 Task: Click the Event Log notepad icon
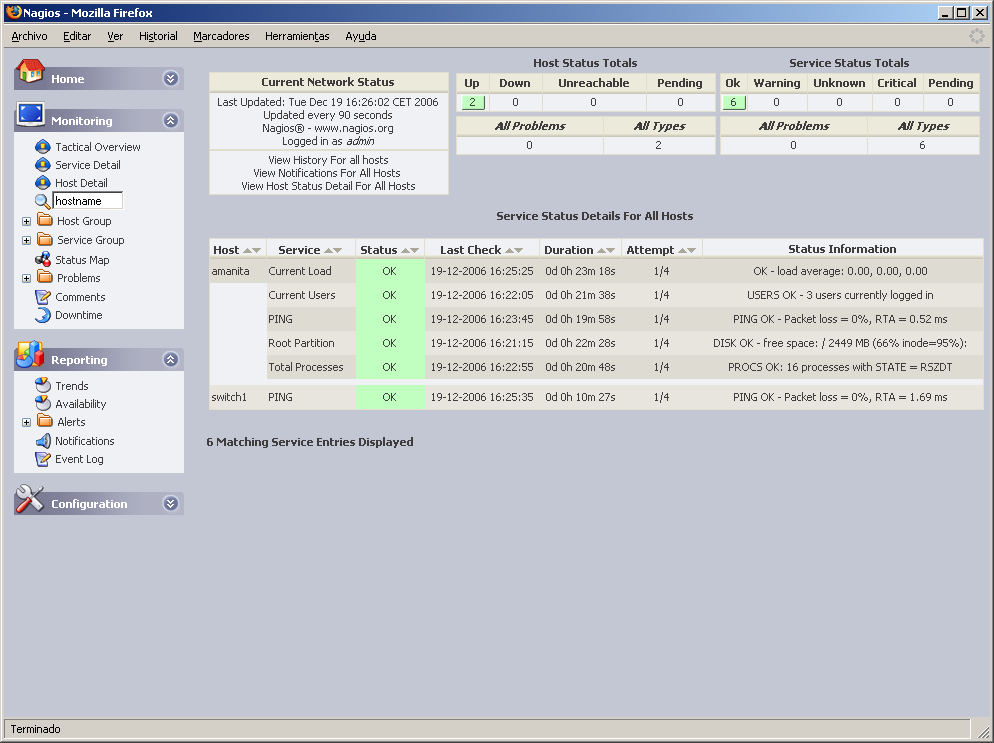pos(42,459)
